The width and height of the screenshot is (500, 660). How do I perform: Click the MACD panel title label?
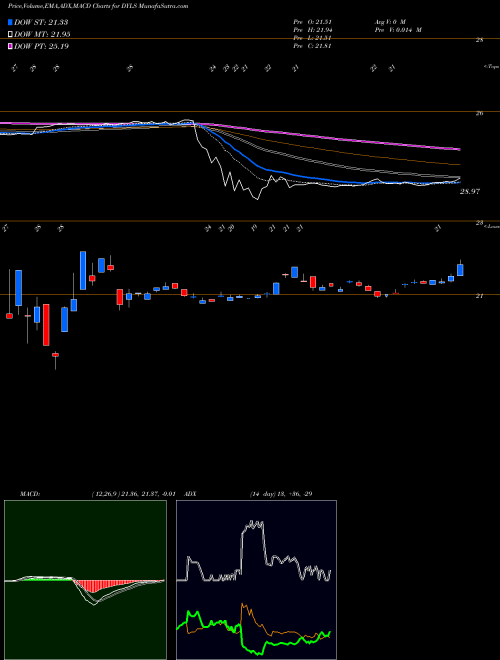tap(29, 493)
